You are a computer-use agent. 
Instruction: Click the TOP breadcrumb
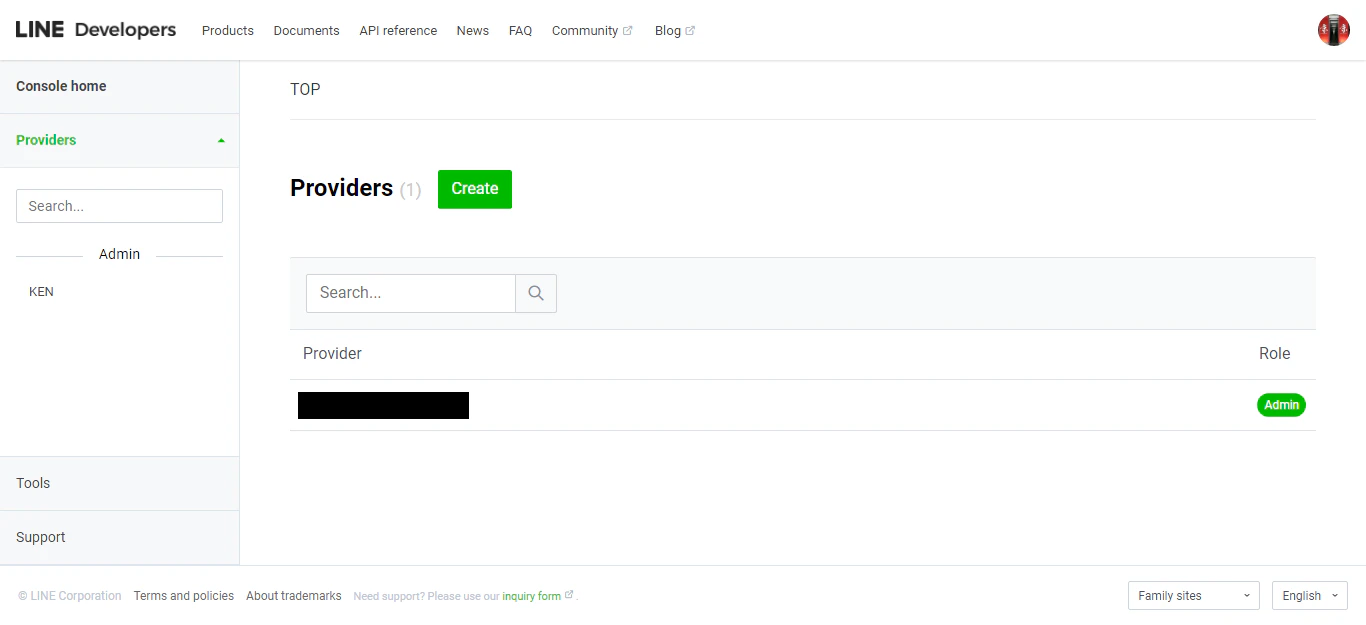point(305,89)
